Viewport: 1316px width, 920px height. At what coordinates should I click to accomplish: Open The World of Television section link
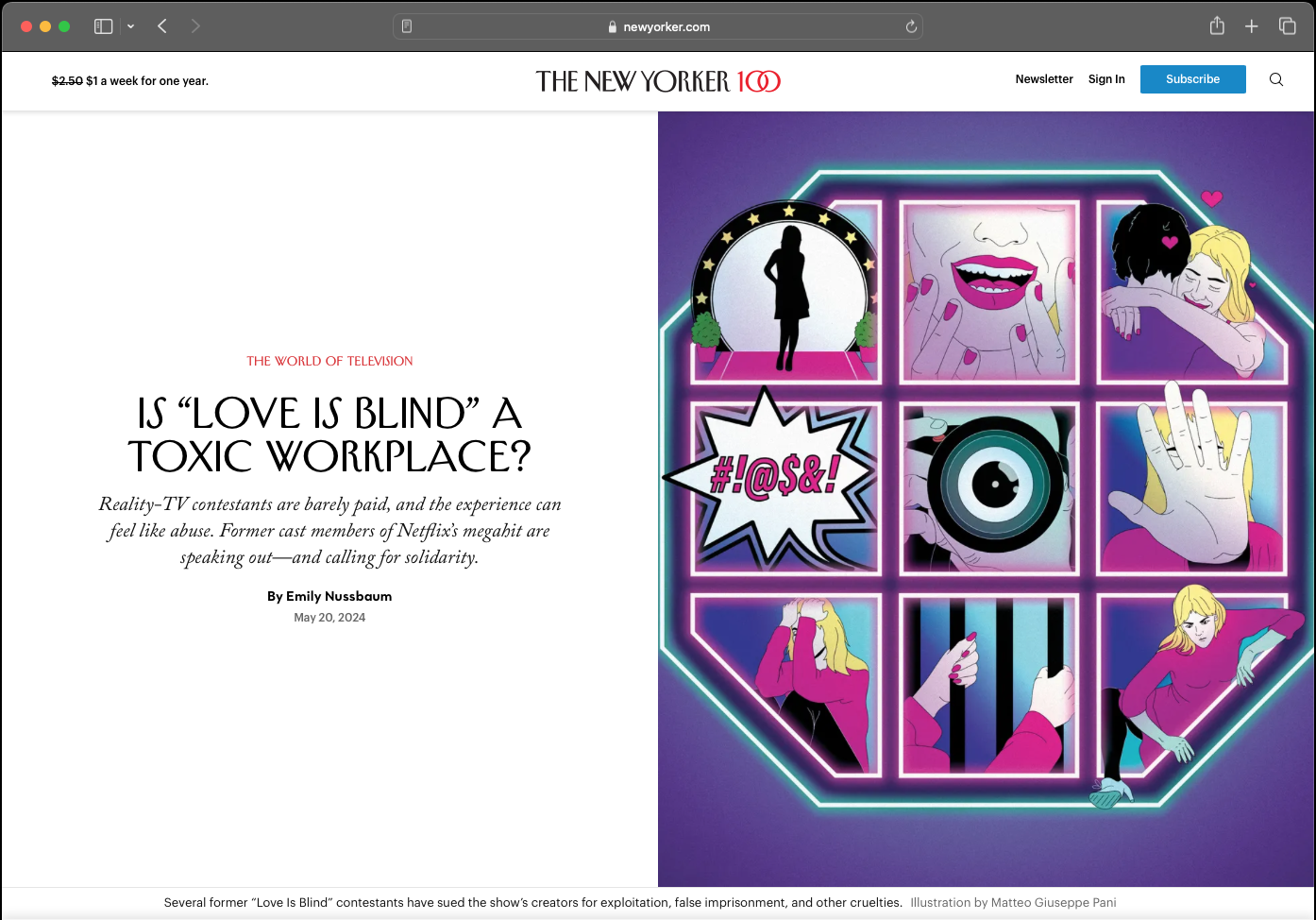pos(329,361)
